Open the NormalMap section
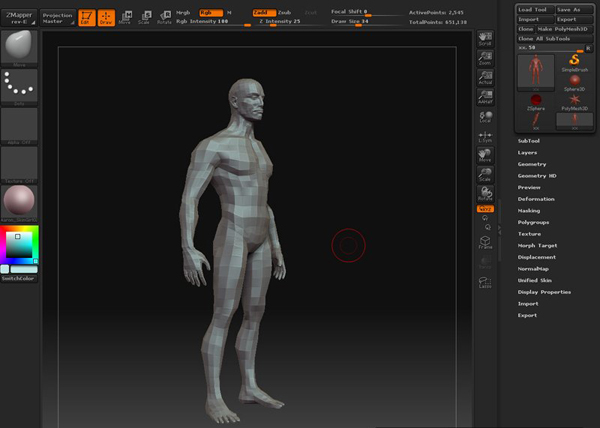Screen dimensions: 600x428 coord(533,269)
